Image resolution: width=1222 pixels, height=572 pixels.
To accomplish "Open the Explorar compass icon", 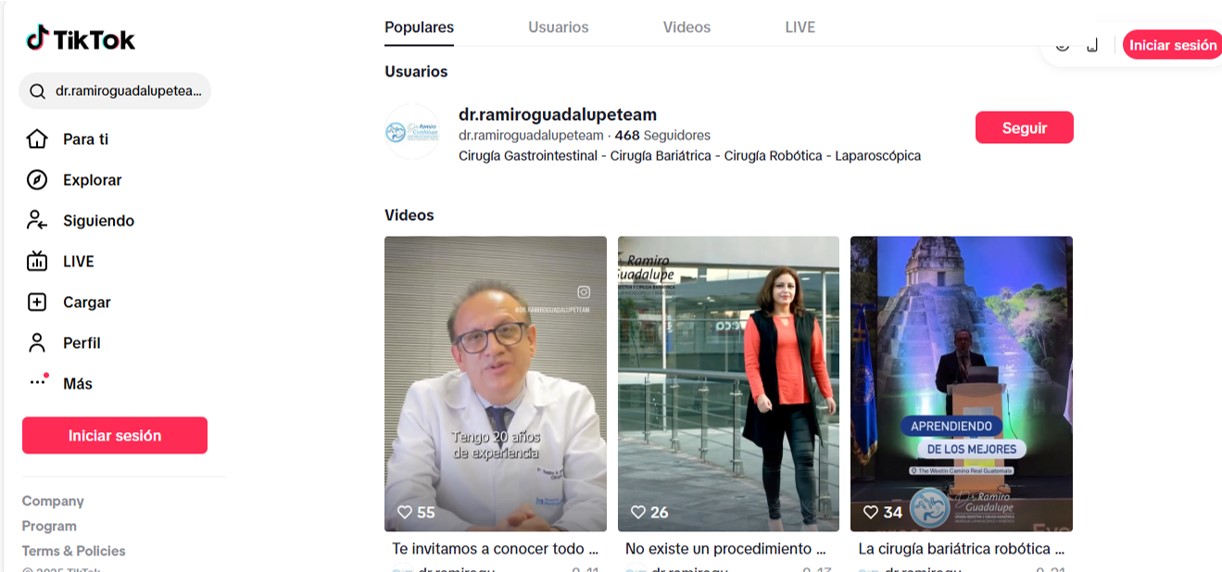I will pyautogui.click(x=37, y=180).
